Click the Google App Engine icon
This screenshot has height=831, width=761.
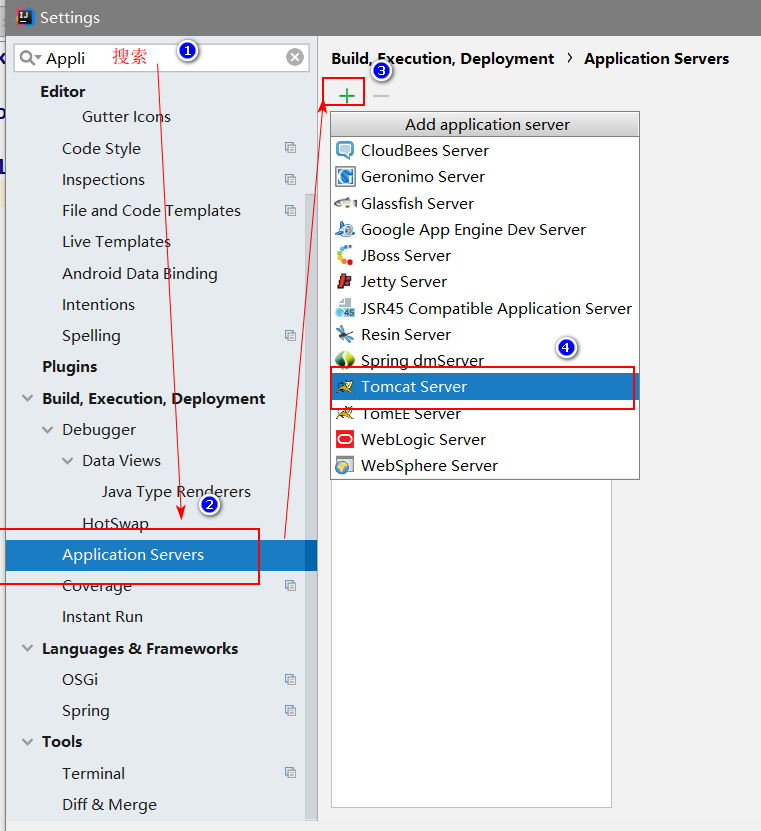345,229
